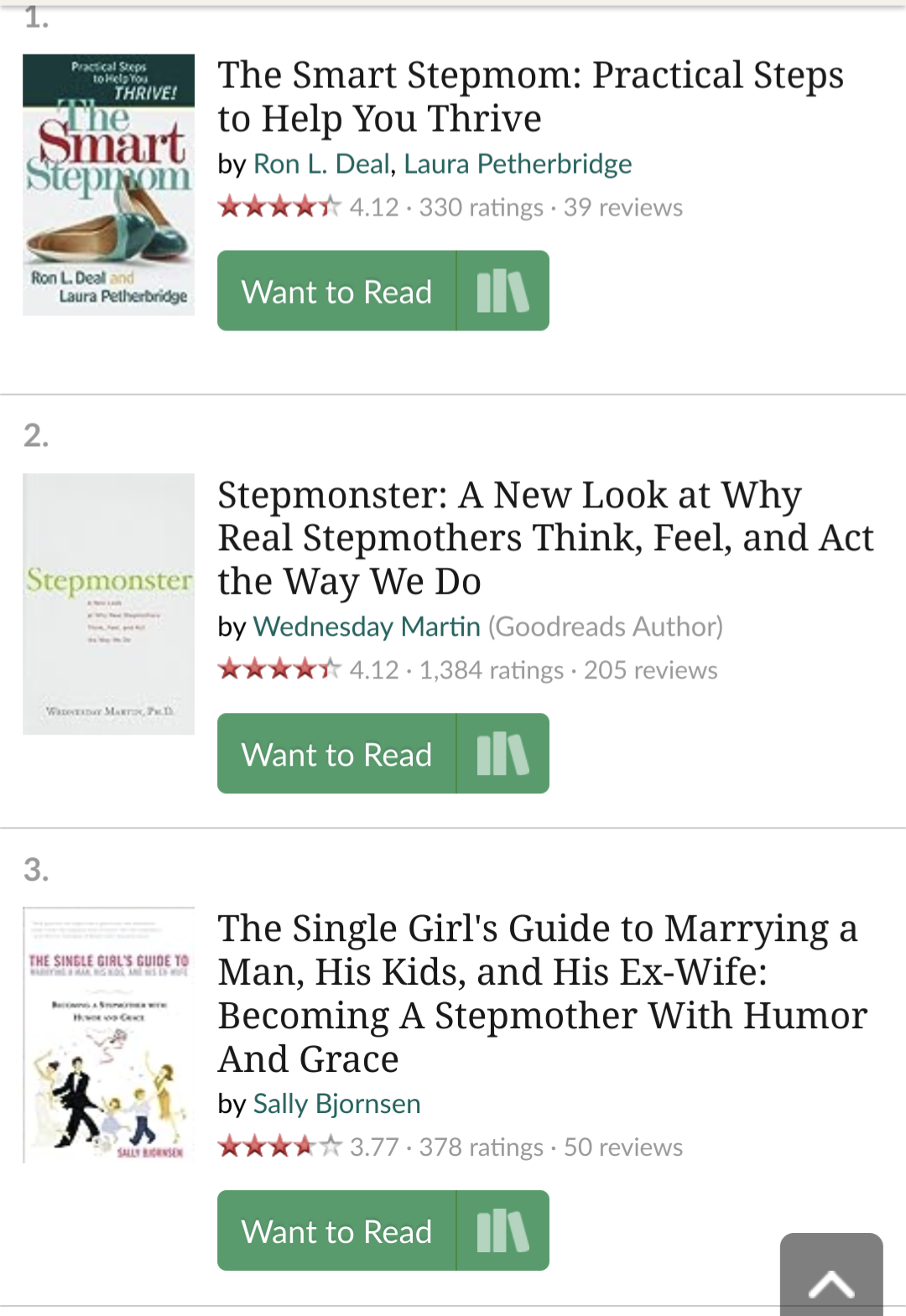Image resolution: width=906 pixels, height=1316 pixels.
Task: View author Laura Petherbridge's page
Action: click(518, 164)
